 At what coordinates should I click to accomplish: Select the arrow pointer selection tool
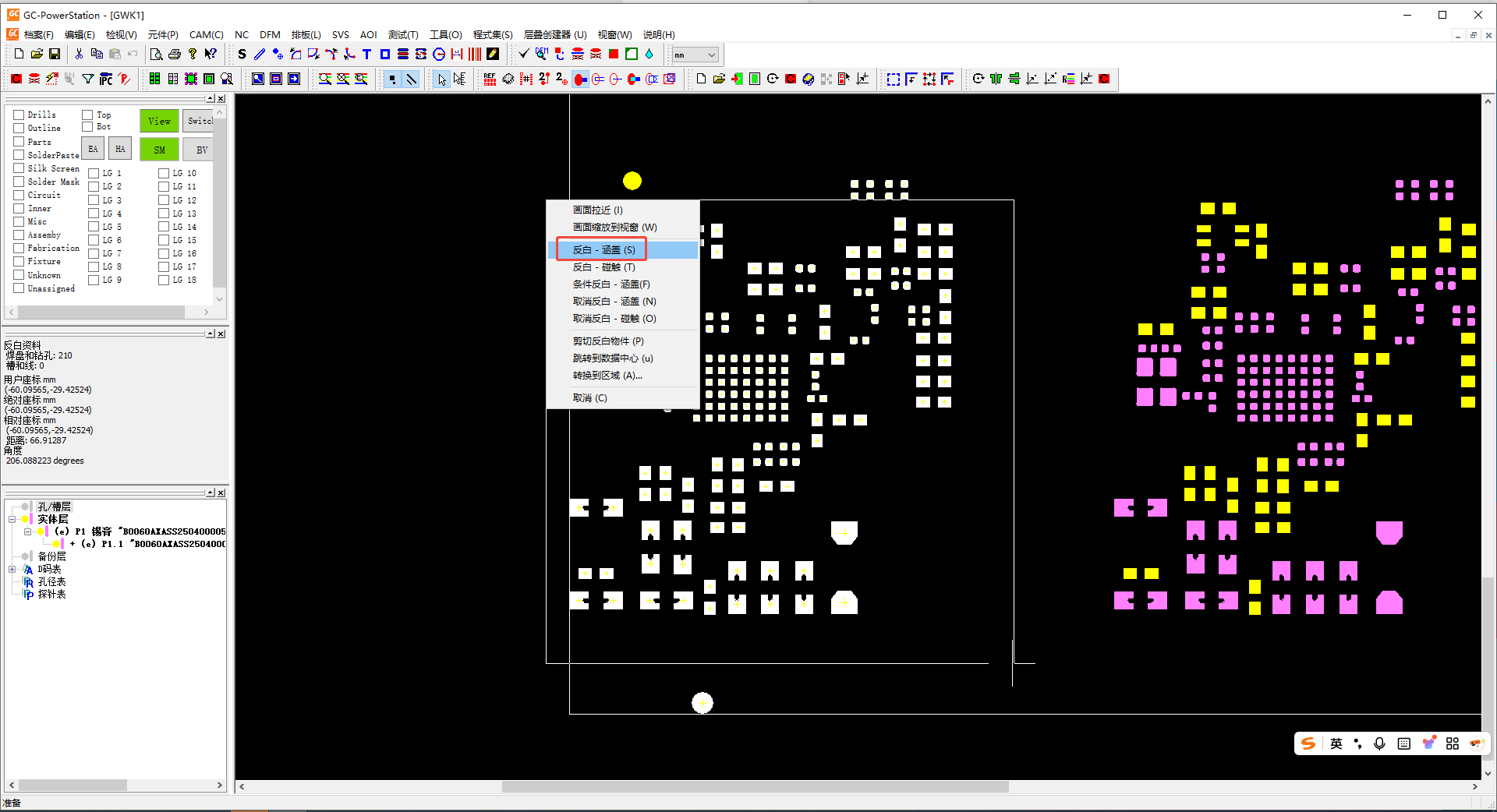(x=442, y=79)
